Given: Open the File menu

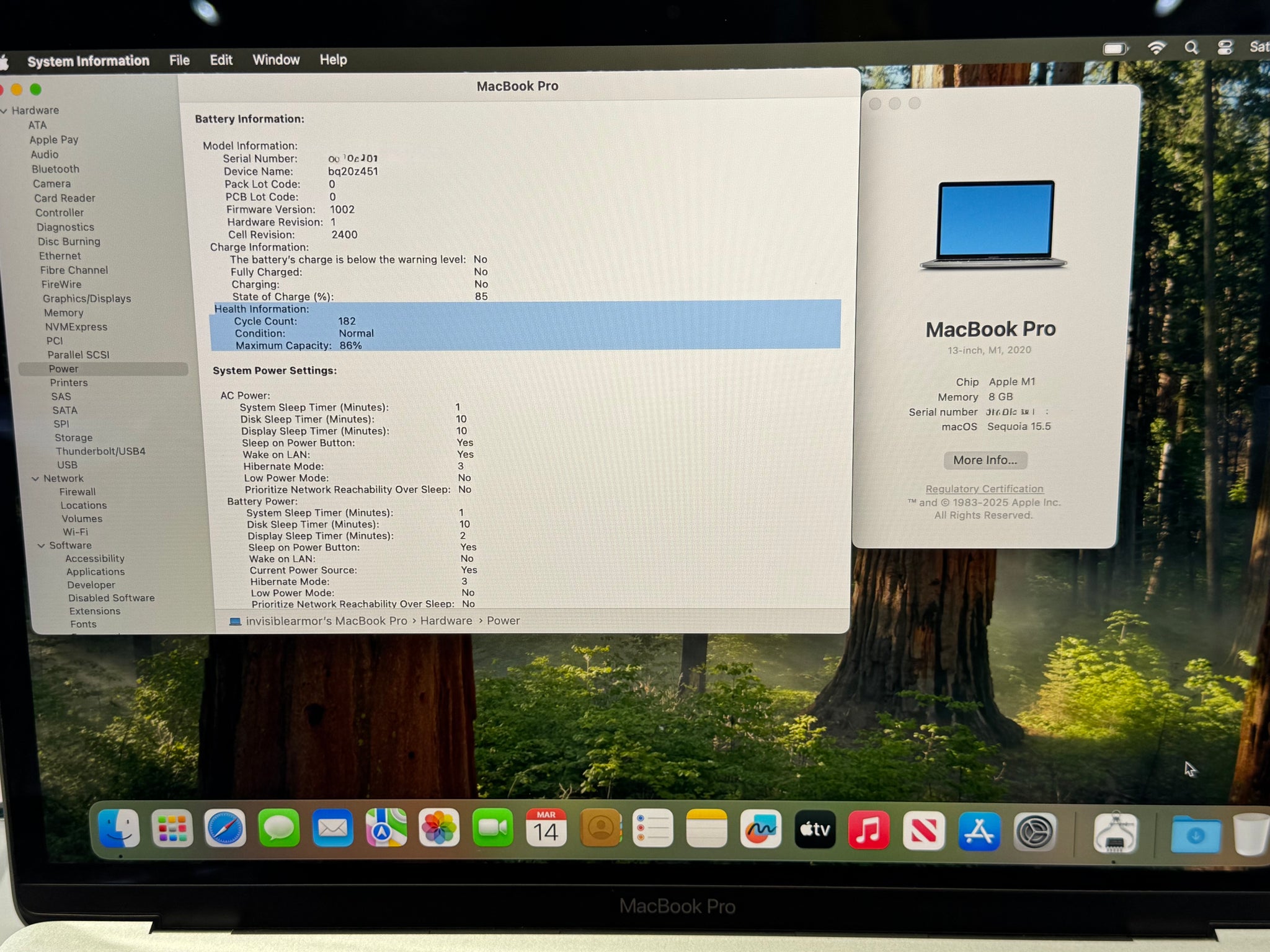Looking at the screenshot, I should (x=179, y=60).
